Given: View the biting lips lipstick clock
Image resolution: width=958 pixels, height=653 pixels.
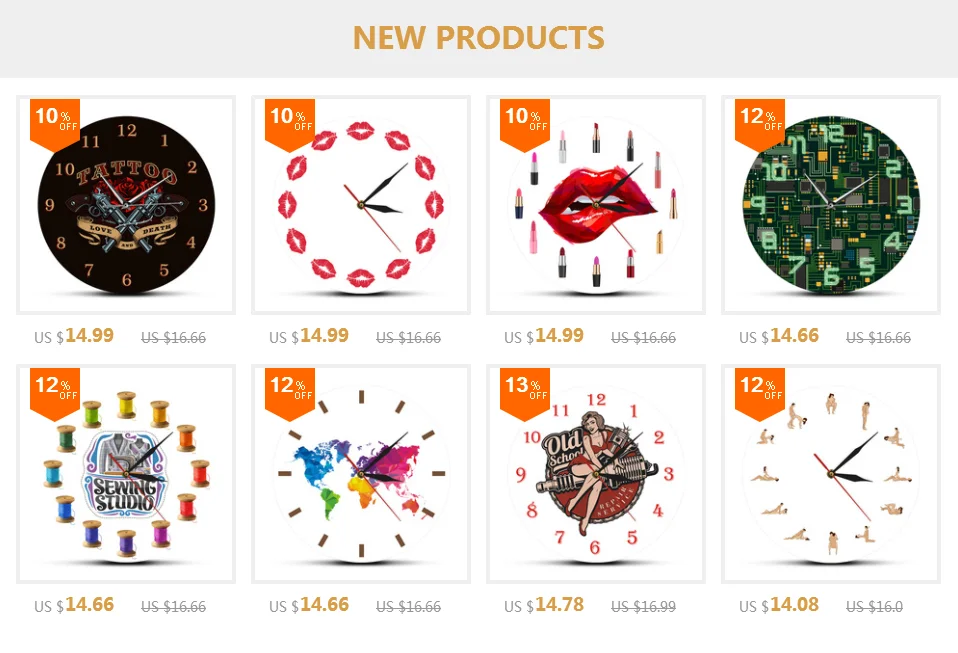Looking at the screenshot, I should 596,205.
